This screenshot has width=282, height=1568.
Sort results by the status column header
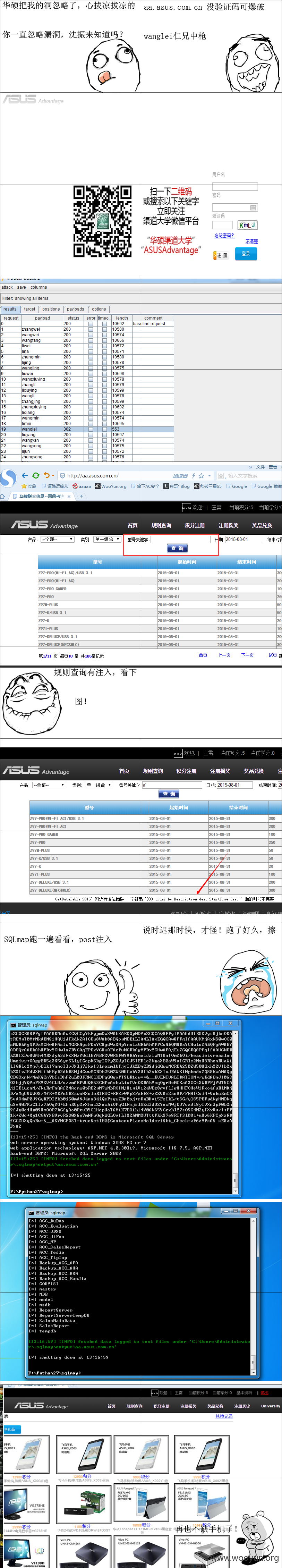74,318
